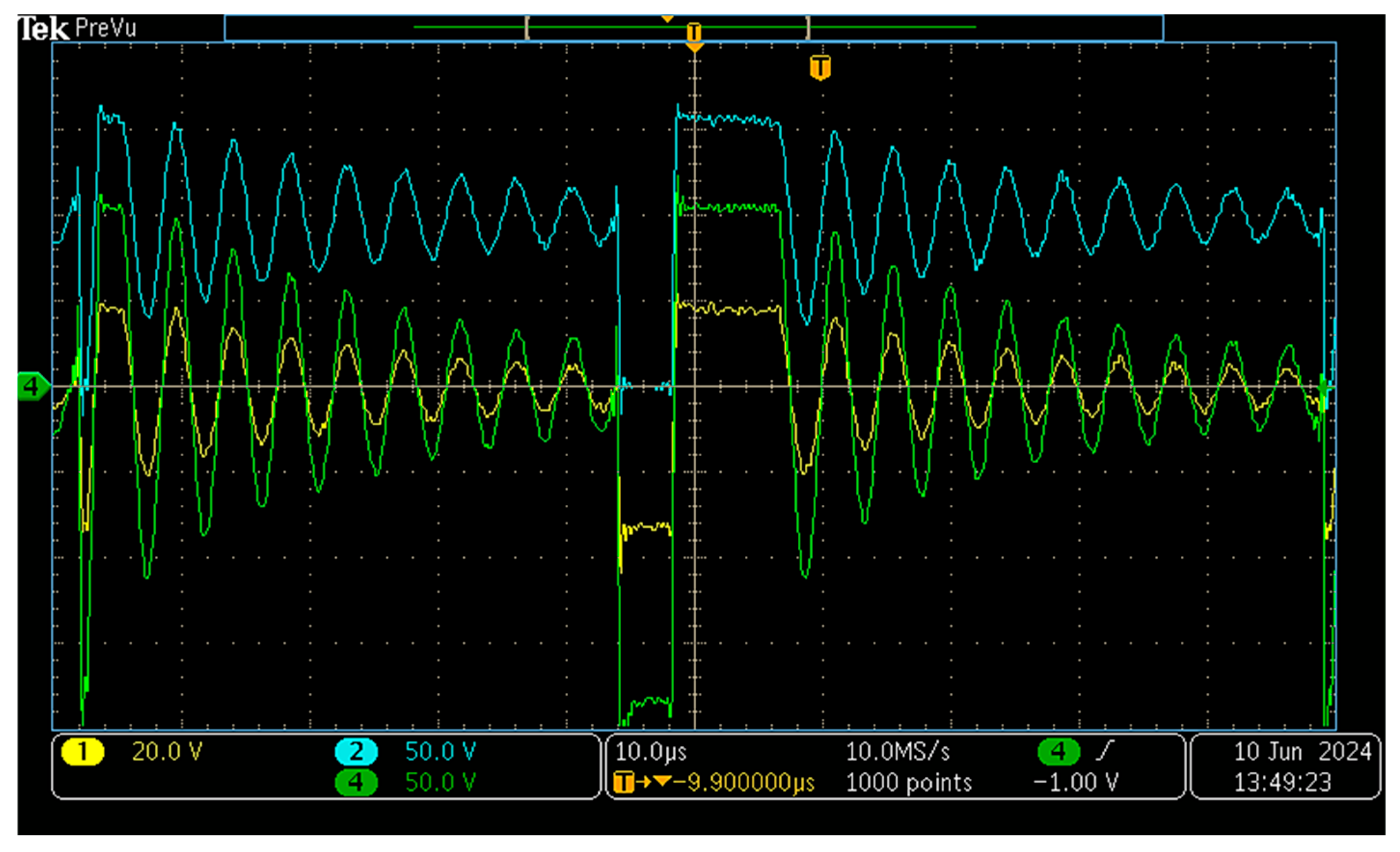
Task: Click the -1.00 V trigger level readout
Action: pos(1076,782)
